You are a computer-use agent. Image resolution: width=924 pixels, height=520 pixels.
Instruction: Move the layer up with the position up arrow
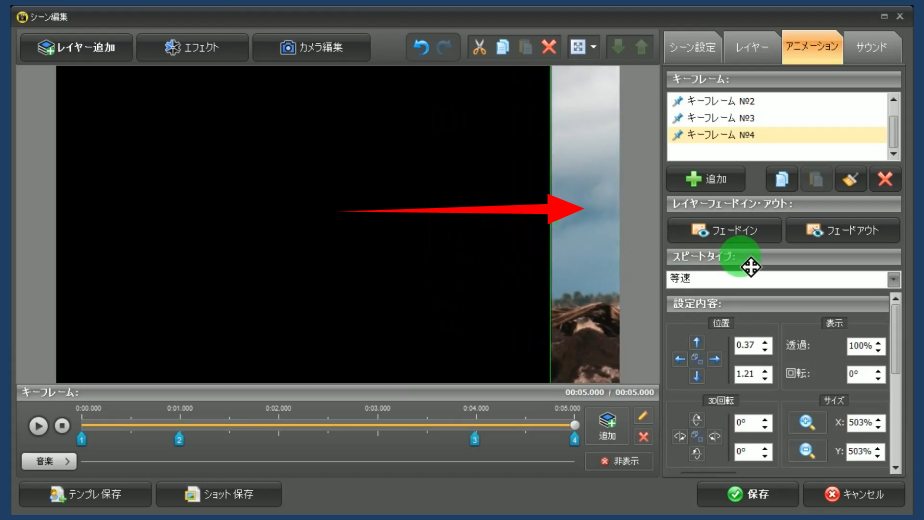point(697,342)
